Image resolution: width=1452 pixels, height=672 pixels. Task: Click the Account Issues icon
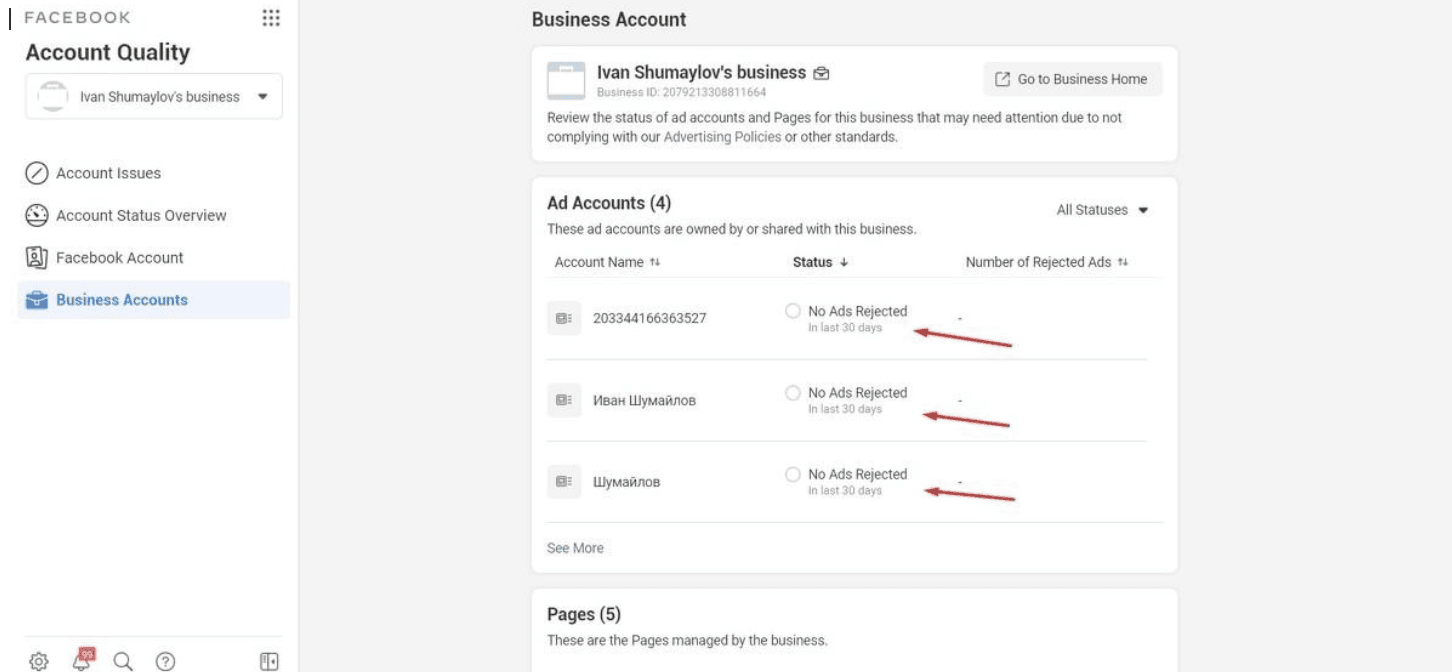pos(37,173)
